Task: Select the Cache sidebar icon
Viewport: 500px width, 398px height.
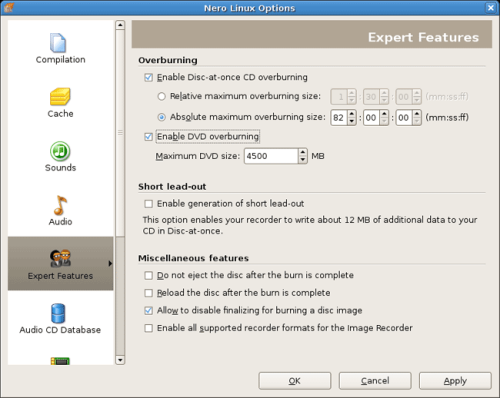Action: click(60, 97)
